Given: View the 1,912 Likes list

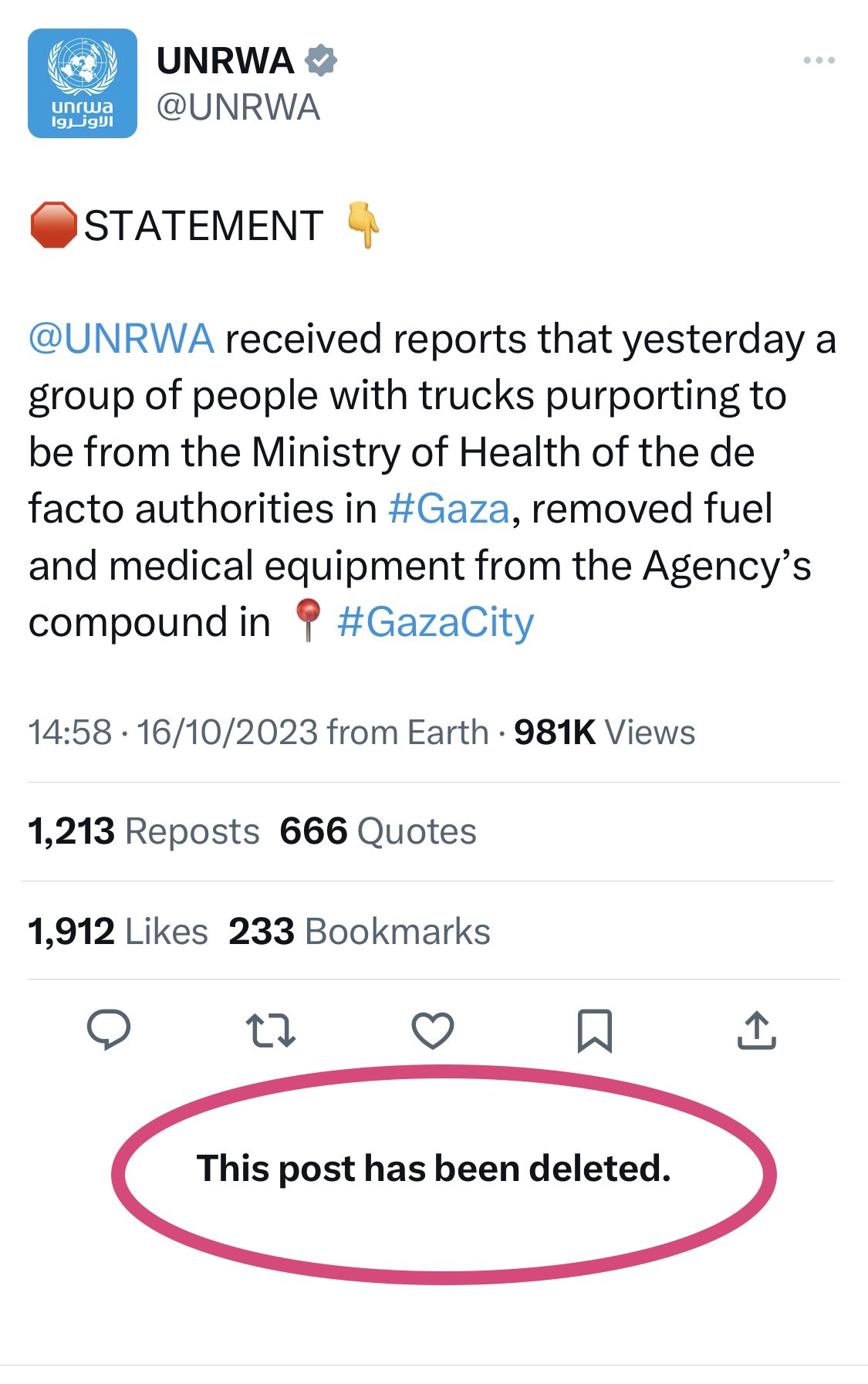Looking at the screenshot, I should pos(118,932).
